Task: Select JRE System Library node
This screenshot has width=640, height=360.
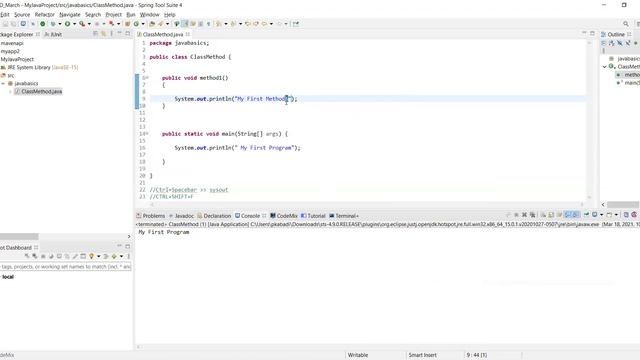Action: [40, 67]
